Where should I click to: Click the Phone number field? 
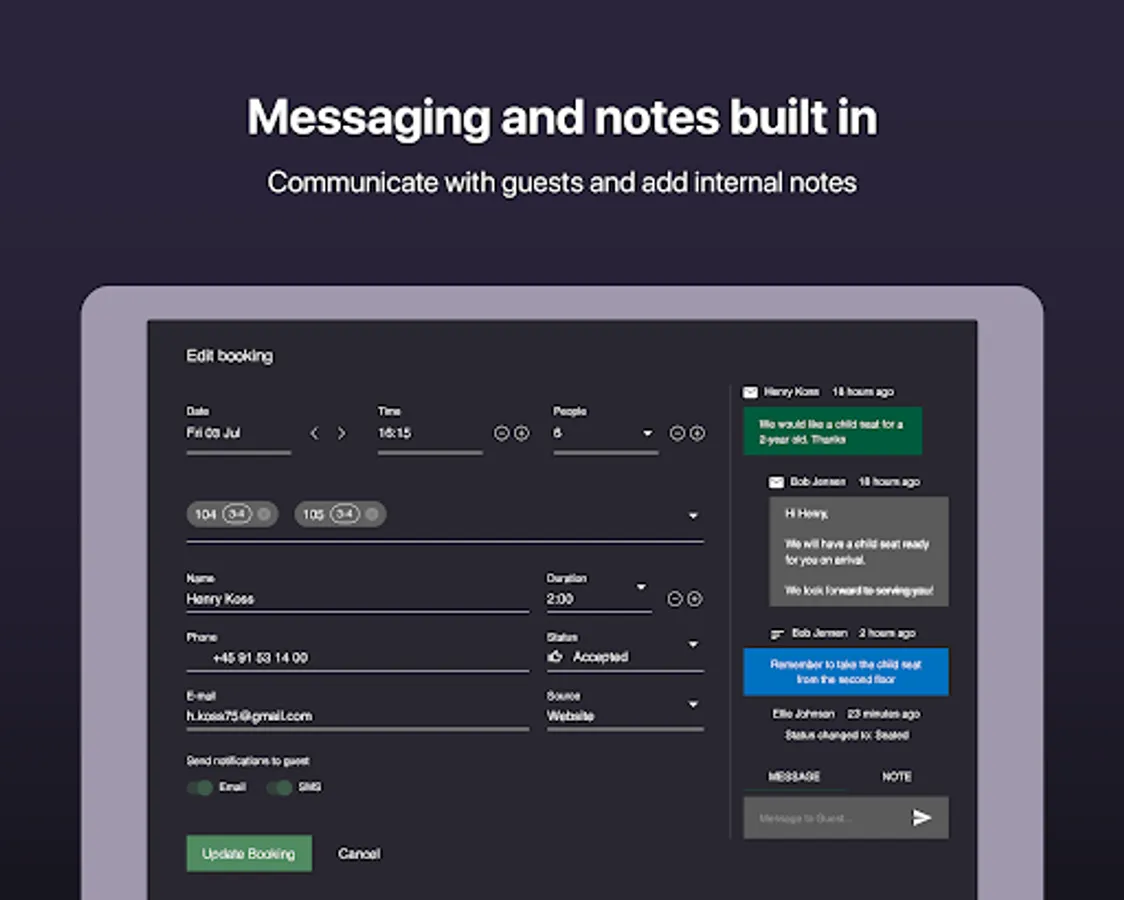358,658
